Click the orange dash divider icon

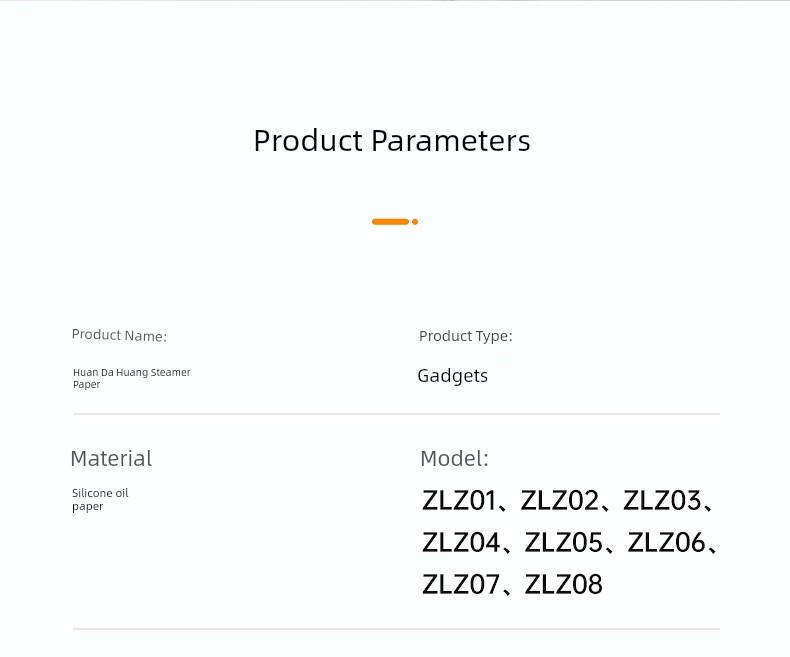[x=390, y=222]
